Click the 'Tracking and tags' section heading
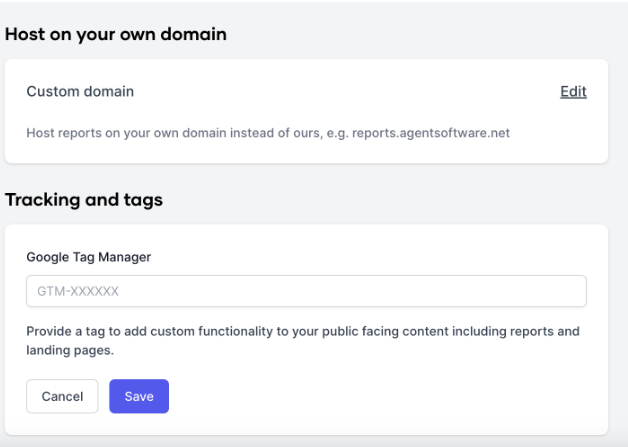This screenshot has height=447, width=628. (x=84, y=199)
